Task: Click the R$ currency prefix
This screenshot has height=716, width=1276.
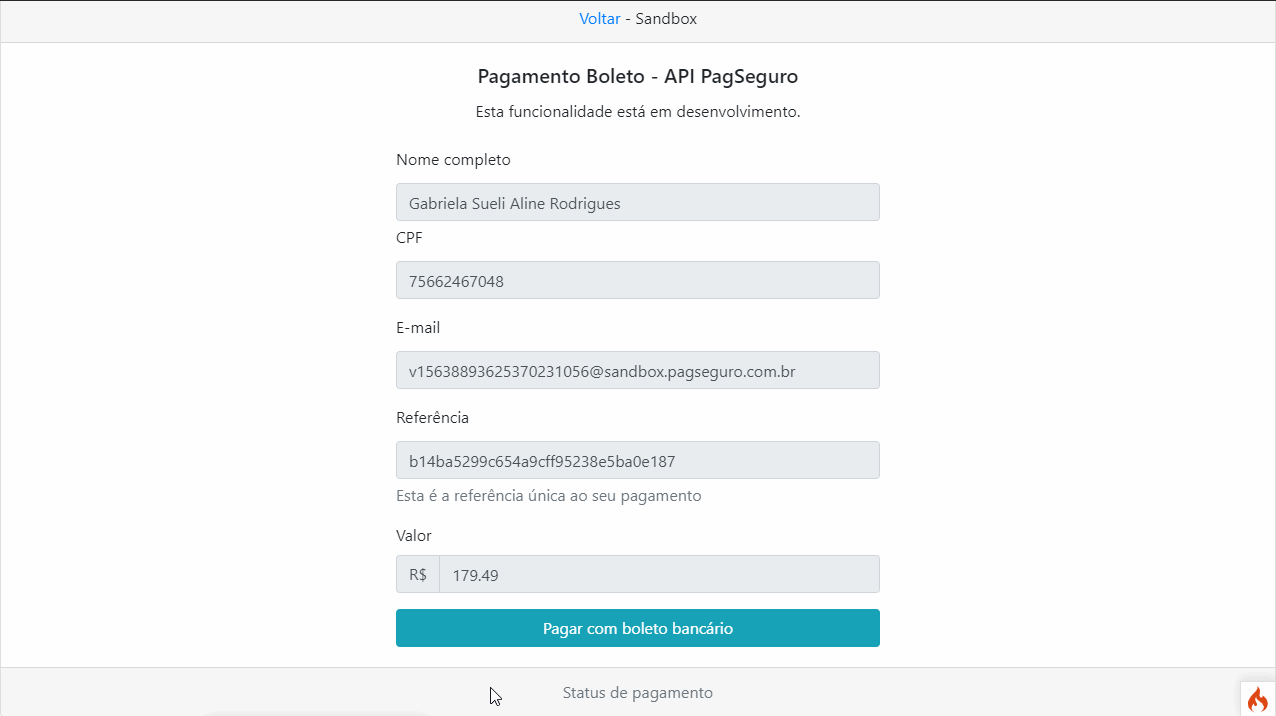Action: pyautogui.click(x=418, y=574)
